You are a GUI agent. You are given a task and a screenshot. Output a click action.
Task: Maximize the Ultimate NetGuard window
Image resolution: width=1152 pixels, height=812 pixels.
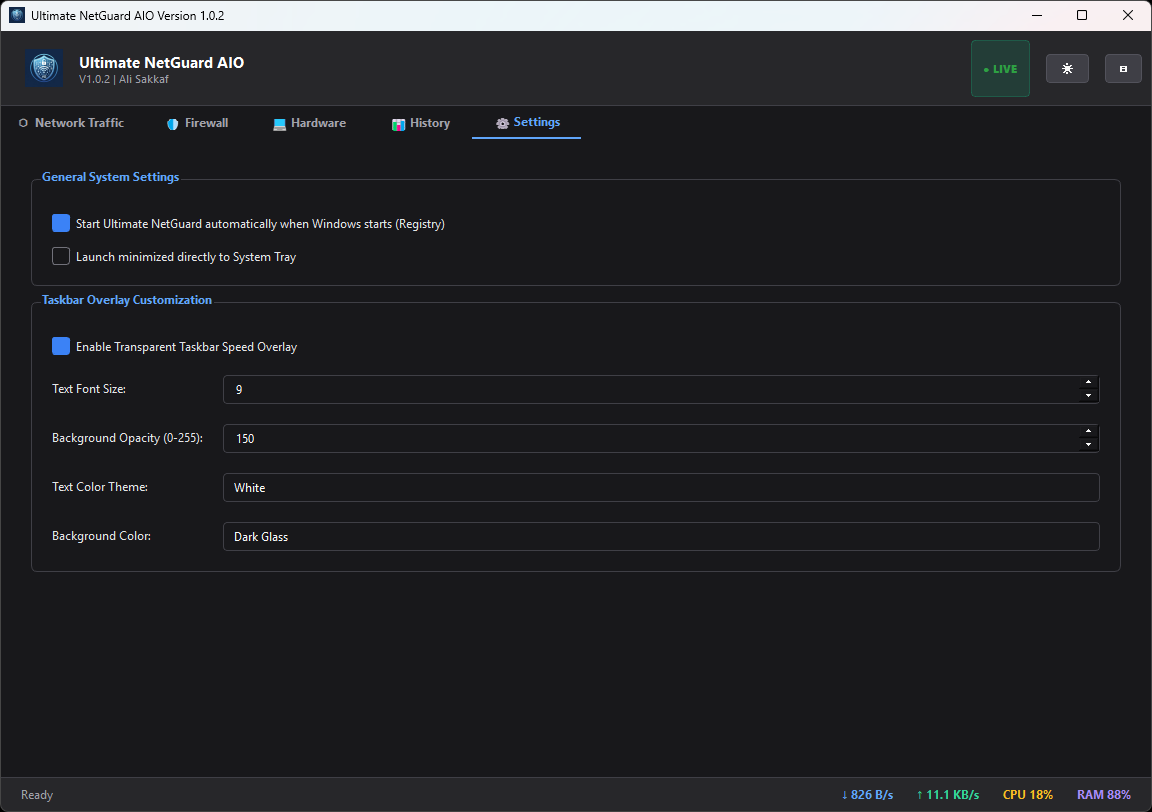(1081, 15)
